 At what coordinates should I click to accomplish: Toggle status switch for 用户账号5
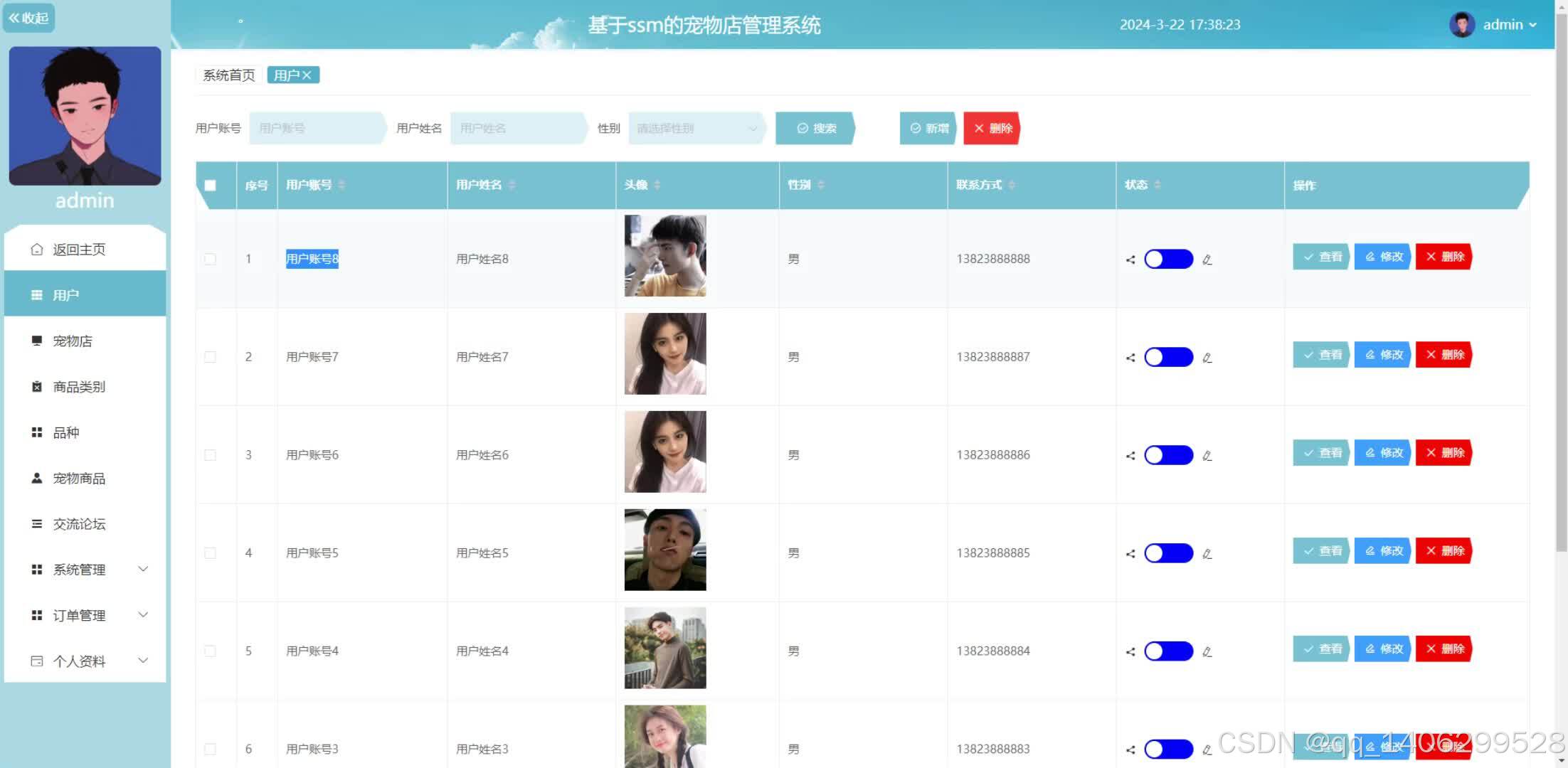(1168, 553)
